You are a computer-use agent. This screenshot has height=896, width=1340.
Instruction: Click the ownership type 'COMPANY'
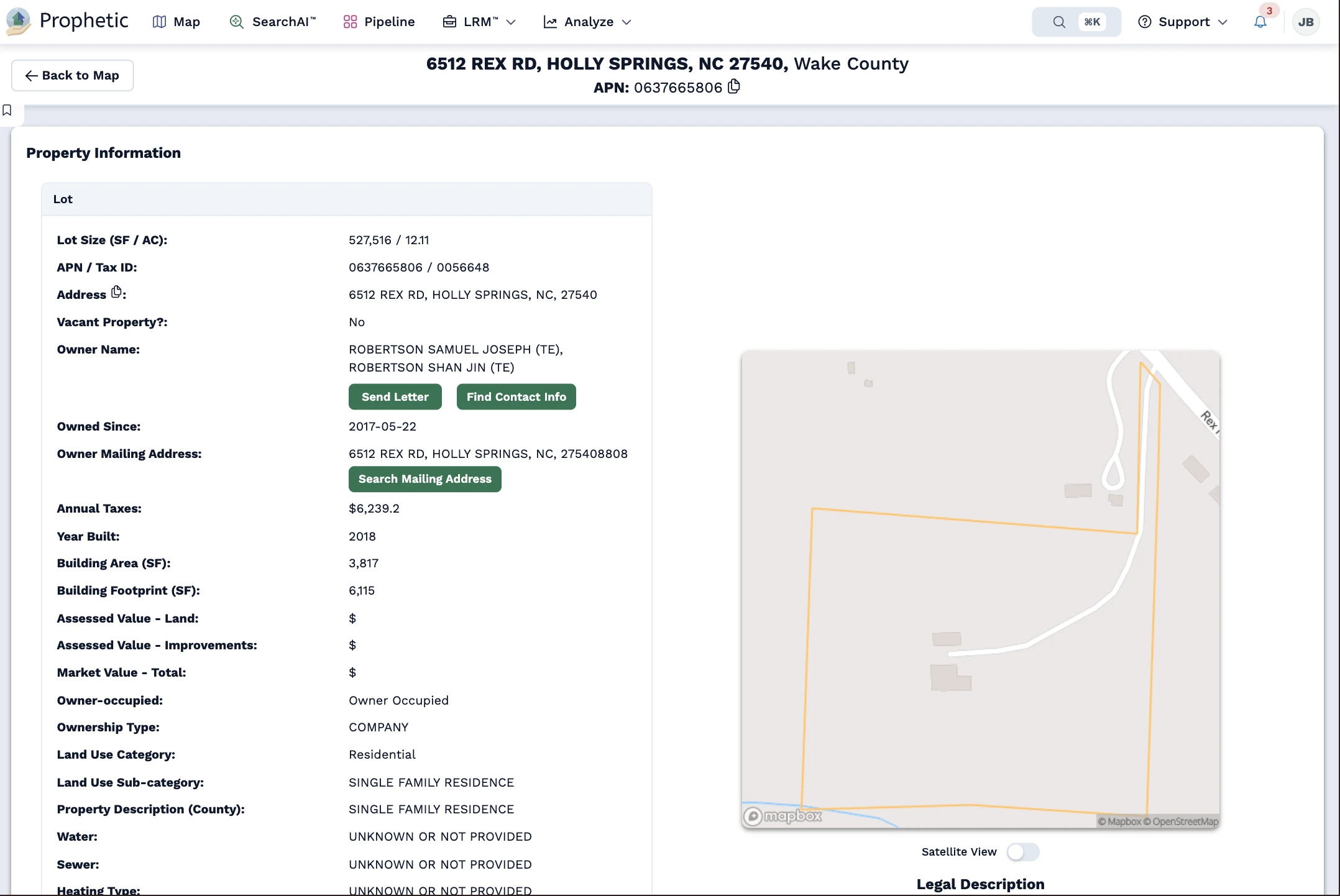point(379,728)
